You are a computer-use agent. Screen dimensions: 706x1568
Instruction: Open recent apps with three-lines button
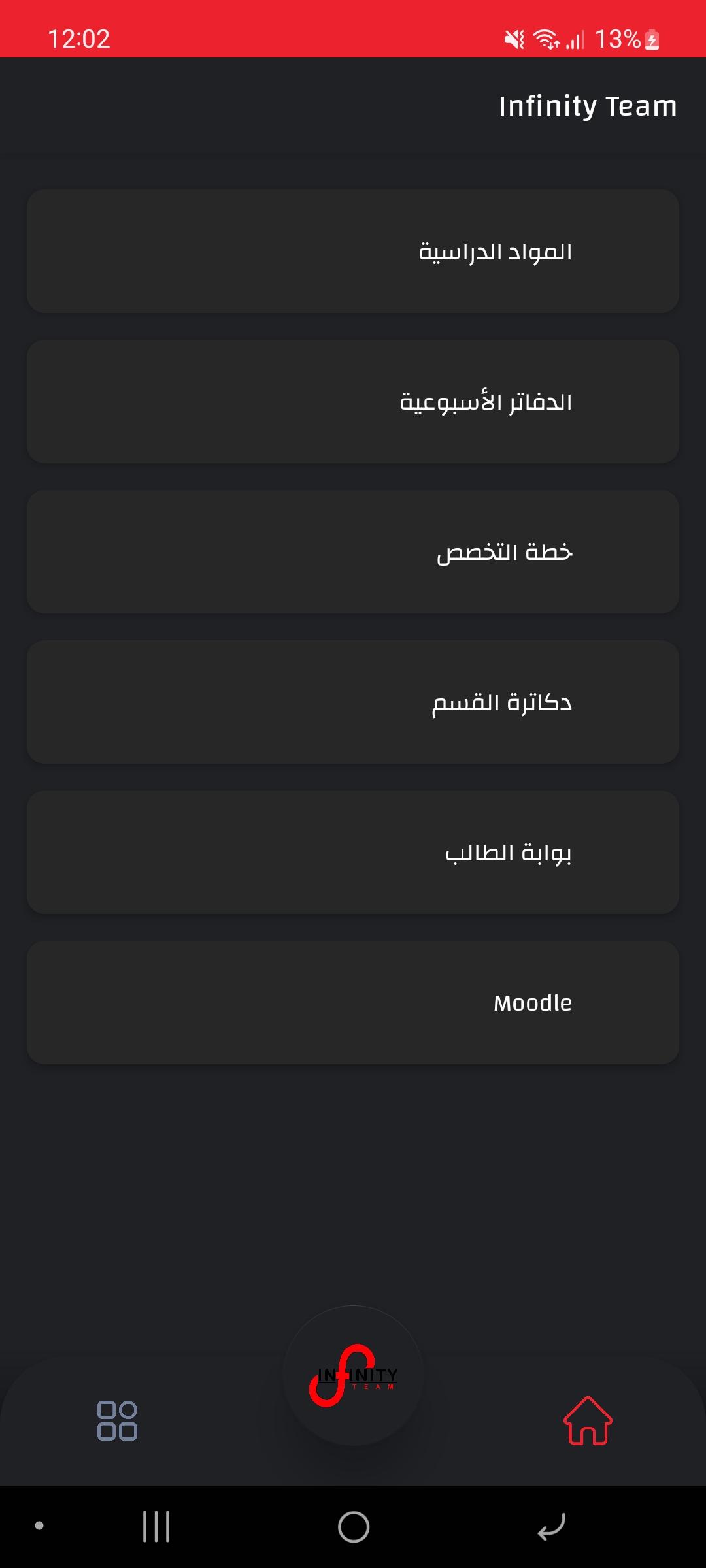tap(156, 1527)
